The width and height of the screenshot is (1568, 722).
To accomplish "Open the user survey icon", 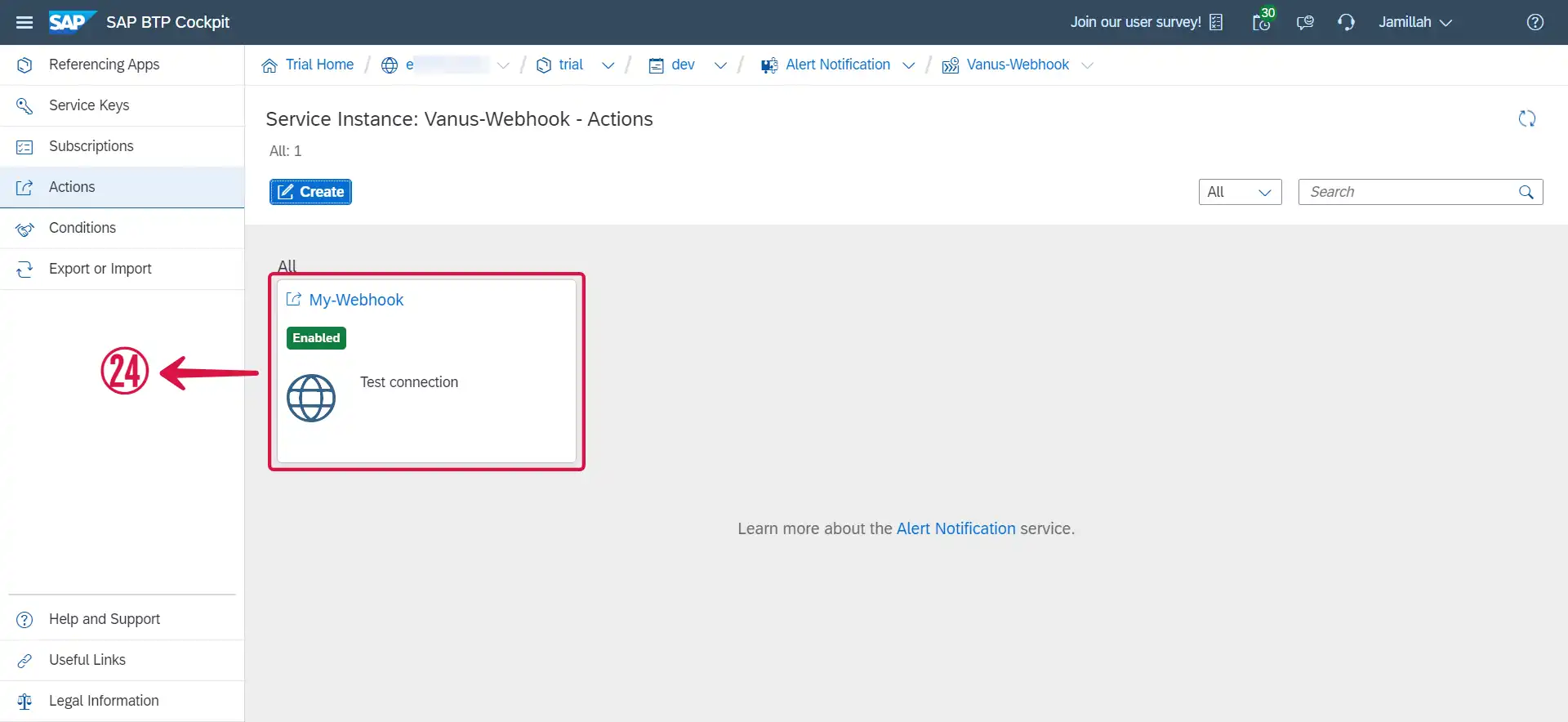I will 1216,22.
